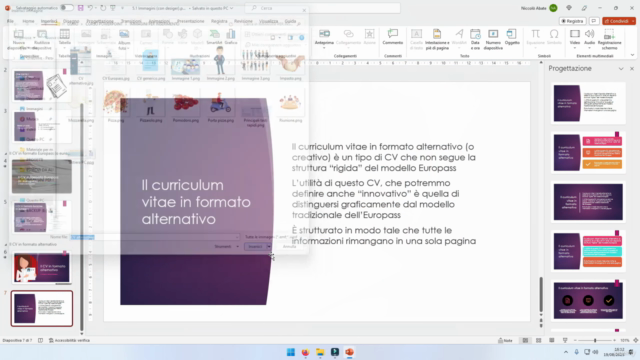Click zoom out minus button
This screenshot has width=640, height=360.
tap(575, 340)
